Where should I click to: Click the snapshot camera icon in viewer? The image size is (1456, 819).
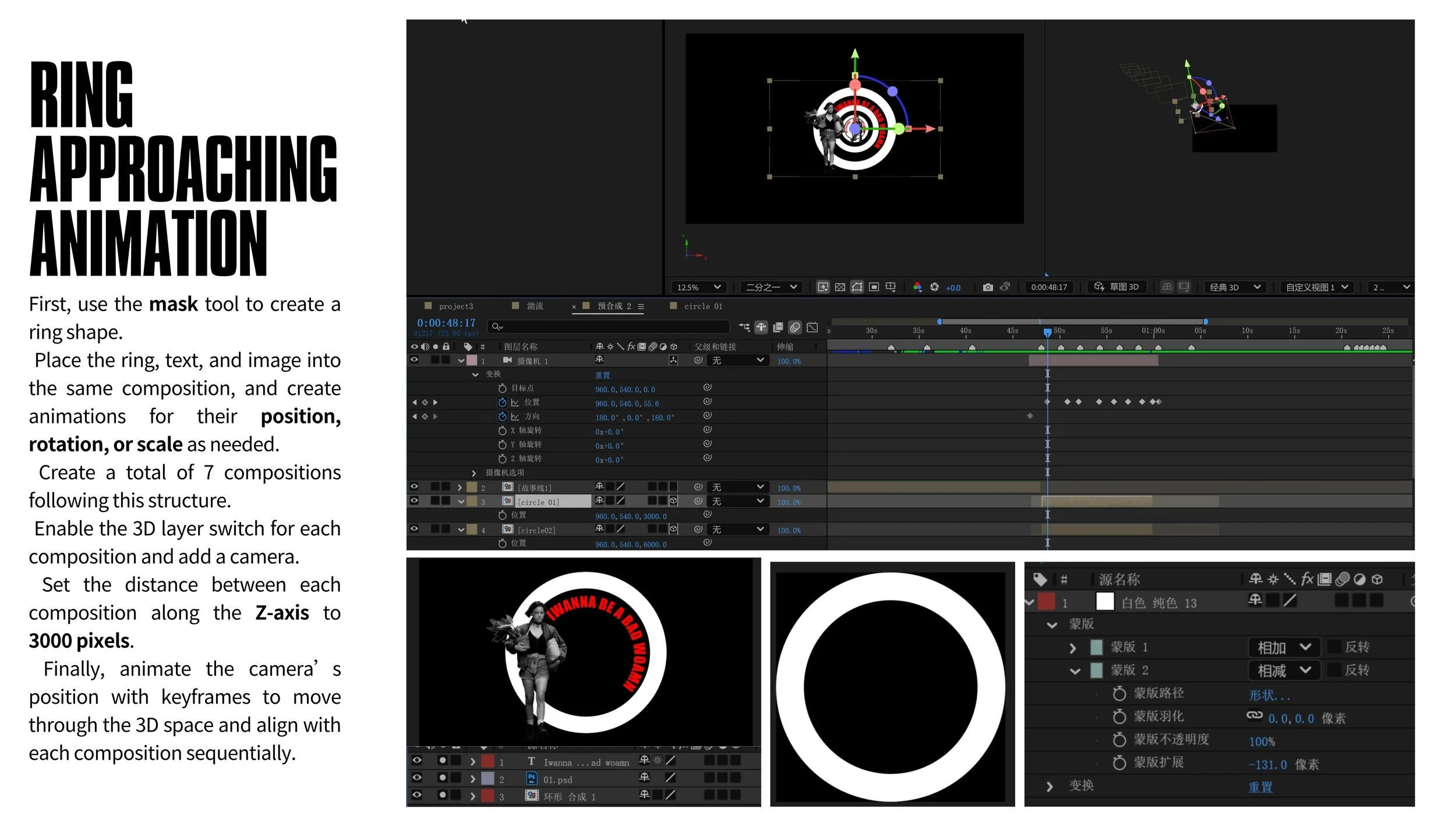[988, 287]
